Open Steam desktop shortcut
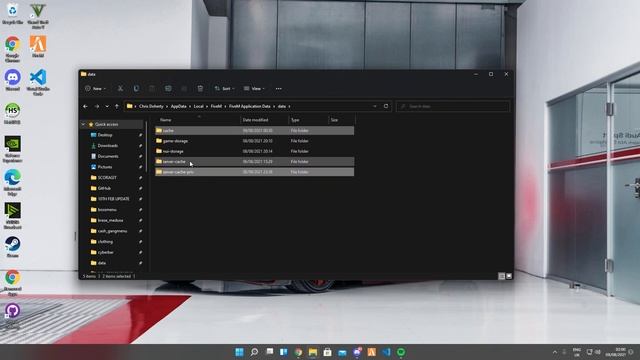Image resolution: width=640 pixels, height=360 pixels. [x=13, y=247]
